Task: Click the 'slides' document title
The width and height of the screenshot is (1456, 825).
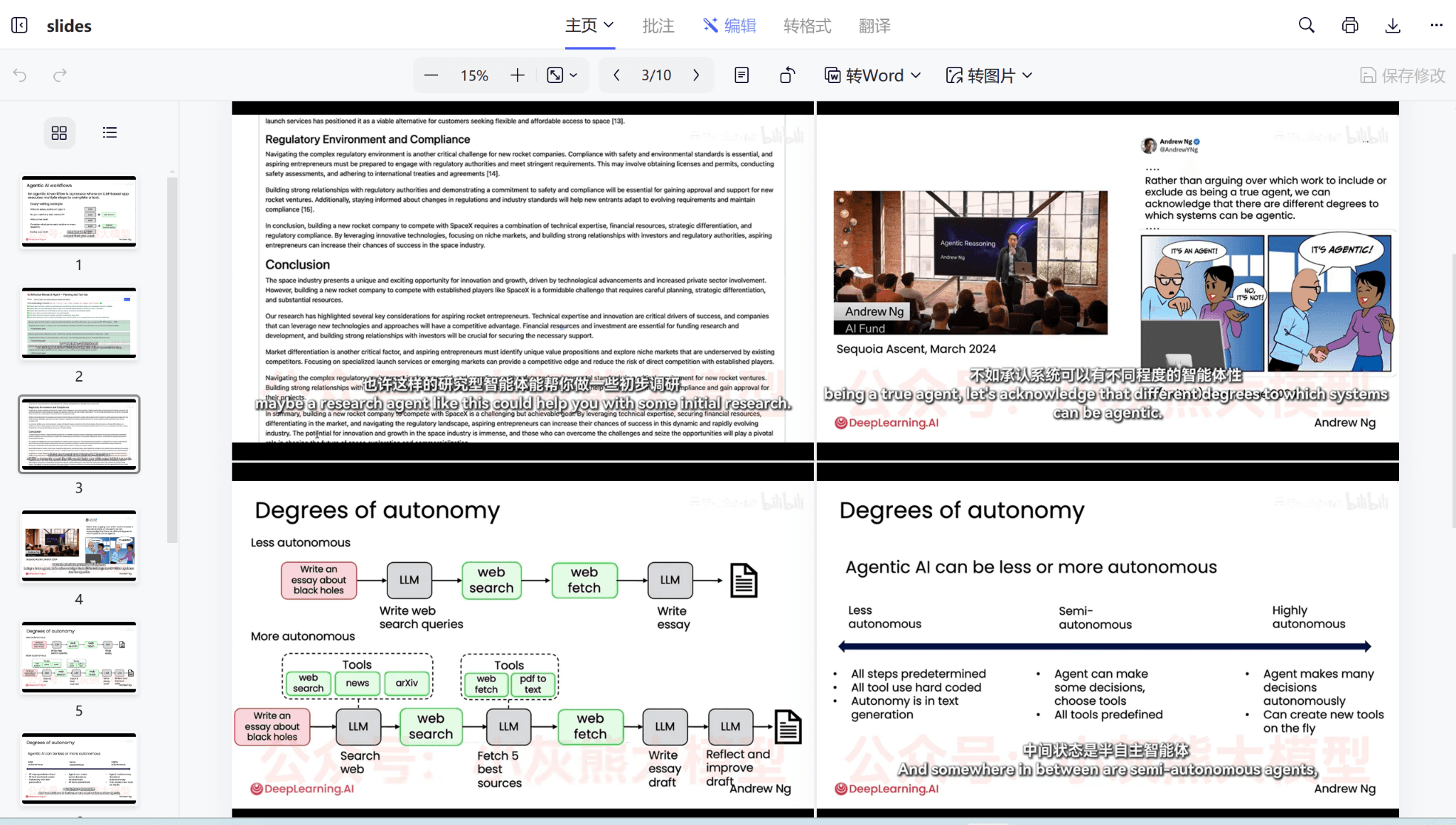Action: [69, 26]
